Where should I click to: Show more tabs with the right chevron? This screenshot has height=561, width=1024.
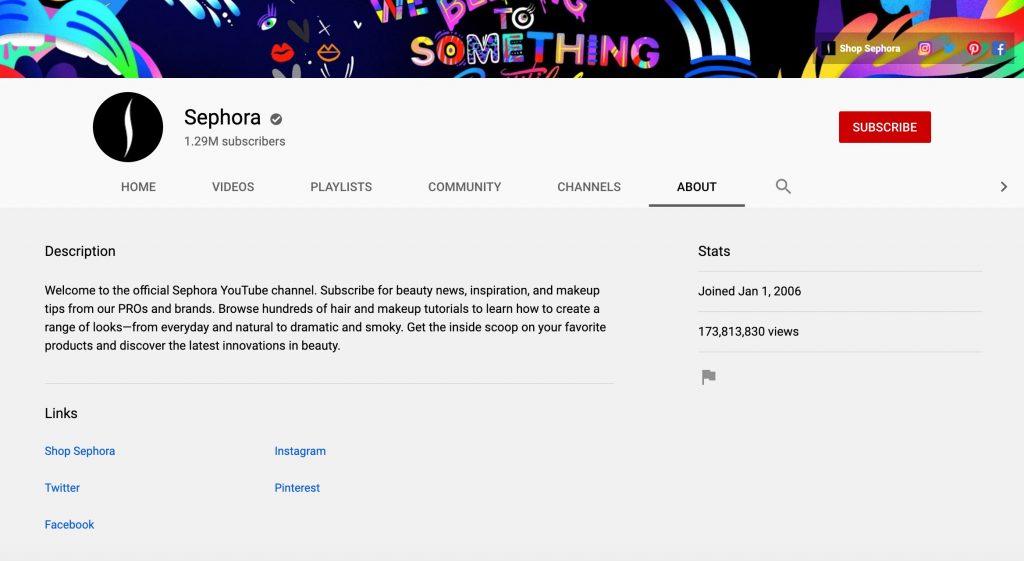1004,187
